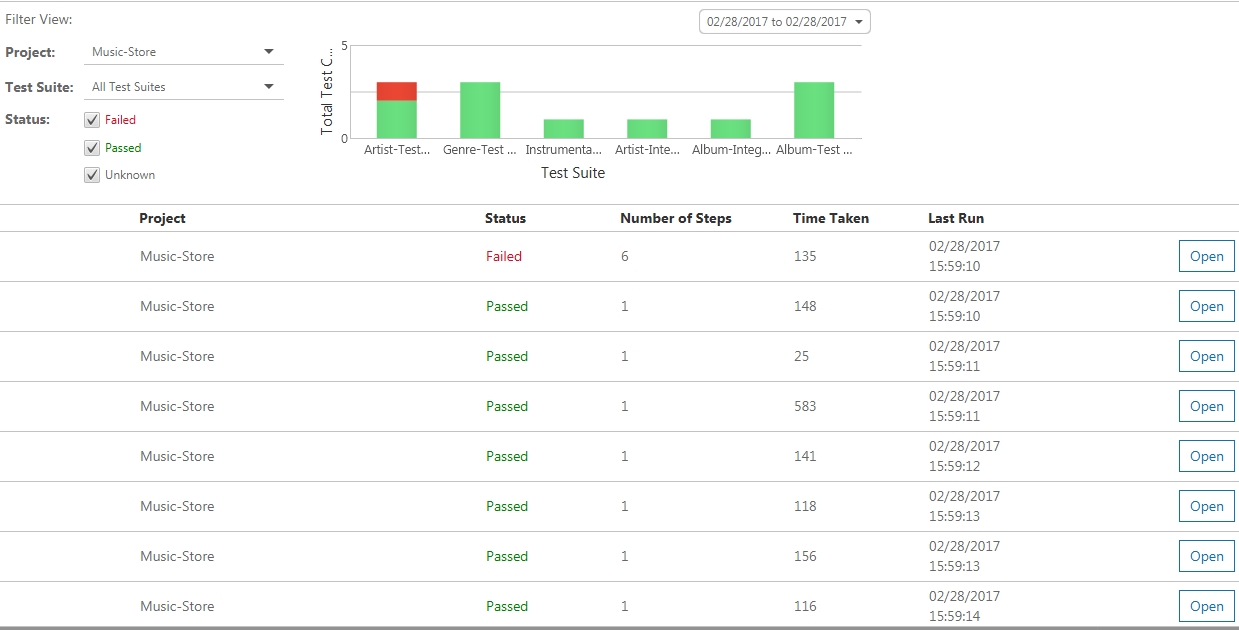Sort table by Time Taken column

tap(830, 218)
